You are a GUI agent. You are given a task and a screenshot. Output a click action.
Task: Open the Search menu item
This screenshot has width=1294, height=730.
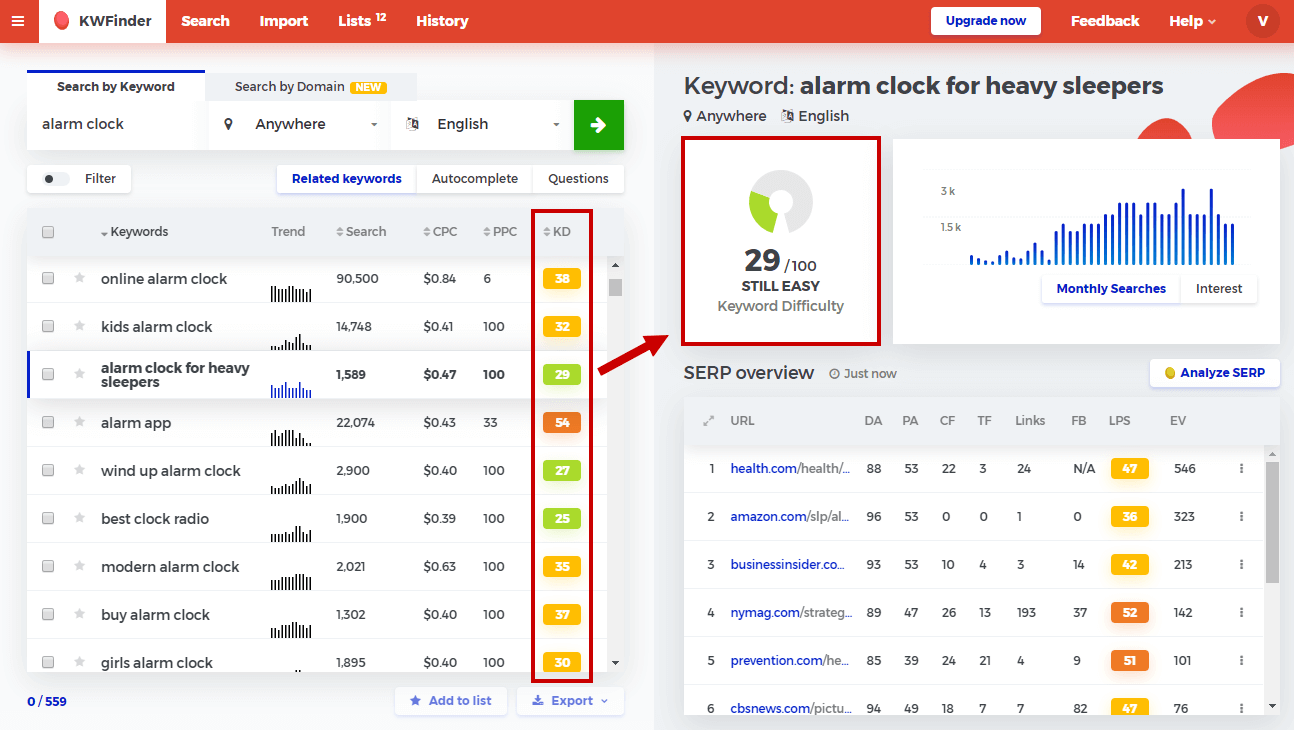point(205,21)
